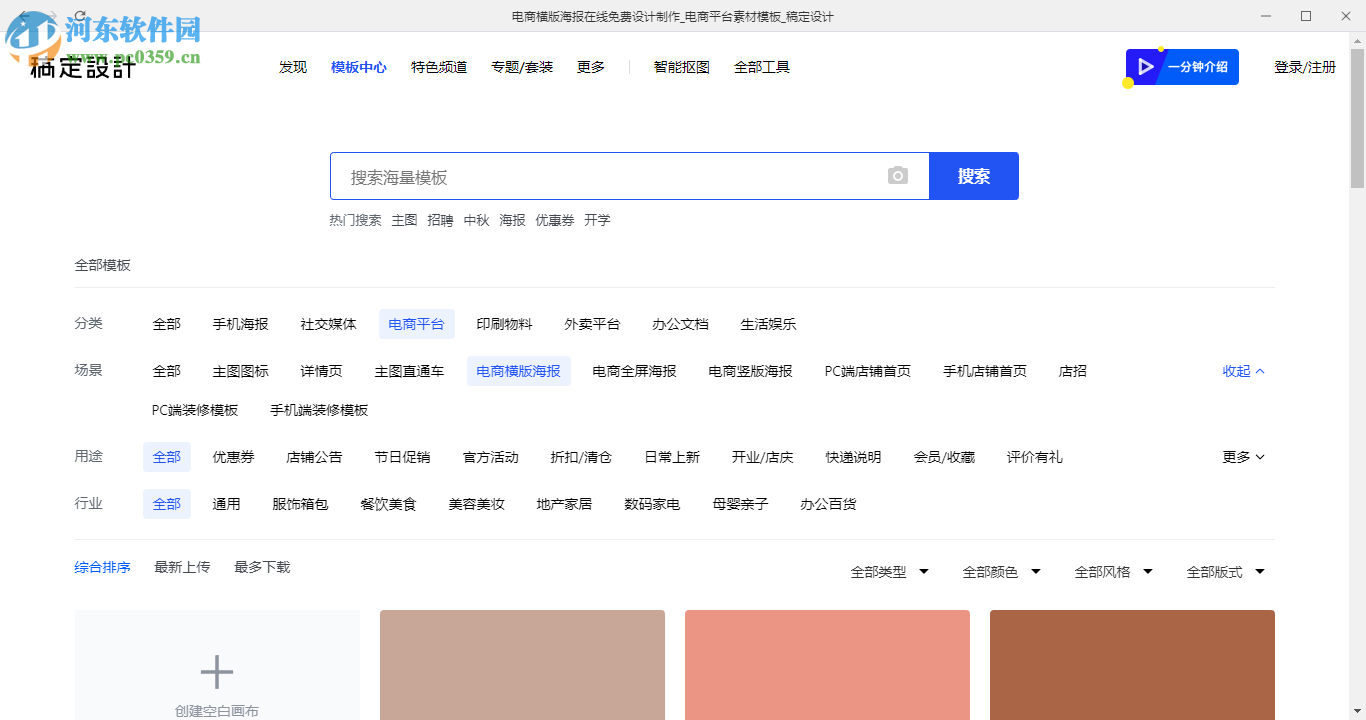The height and width of the screenshot is (720, 1366).
Task: Open the 登录/注册 page
Action: [x=1306, y=67]
